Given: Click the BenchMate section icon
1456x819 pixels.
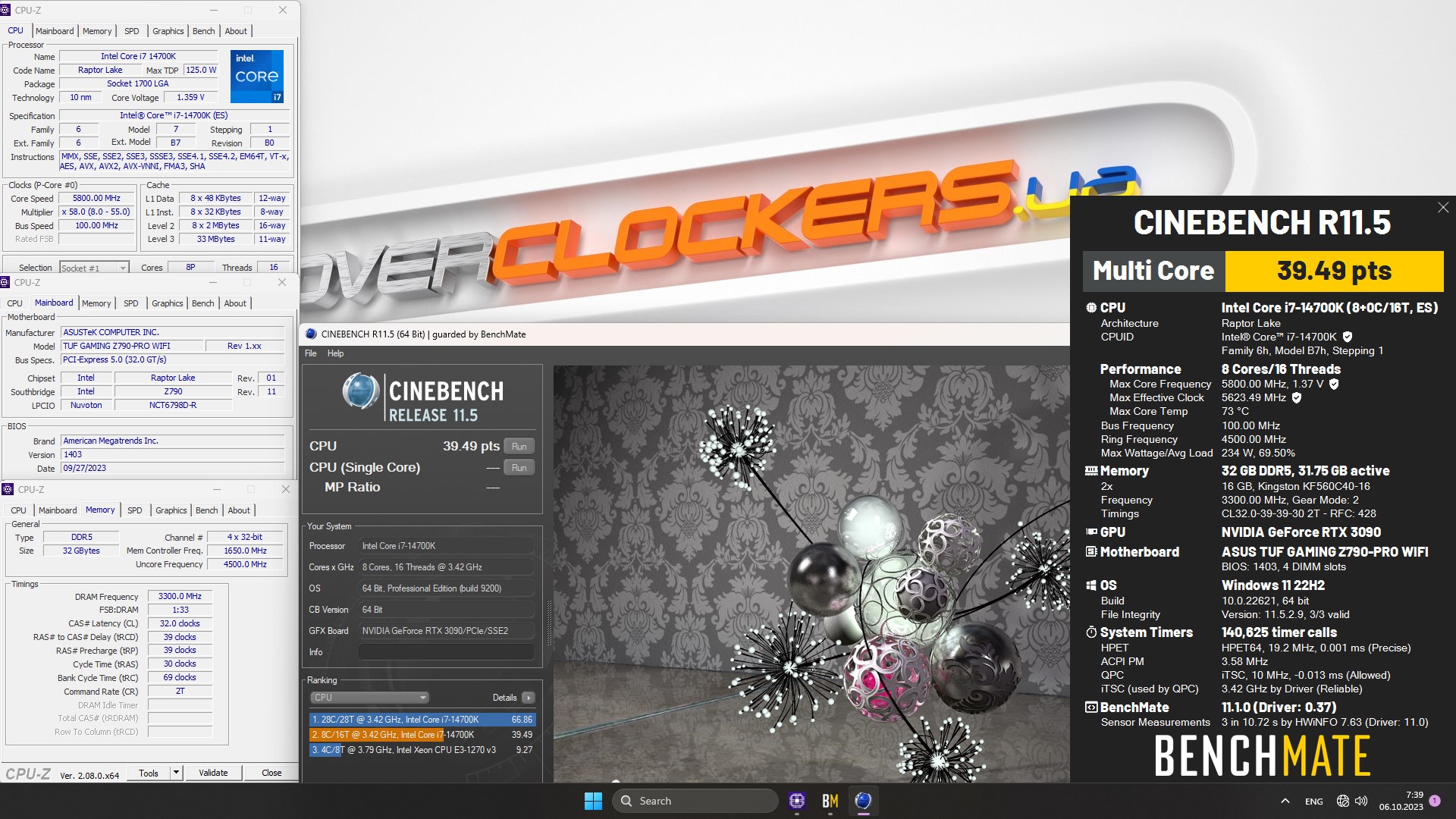Looking at the screenshot, I should click(x=1091, y=708).
